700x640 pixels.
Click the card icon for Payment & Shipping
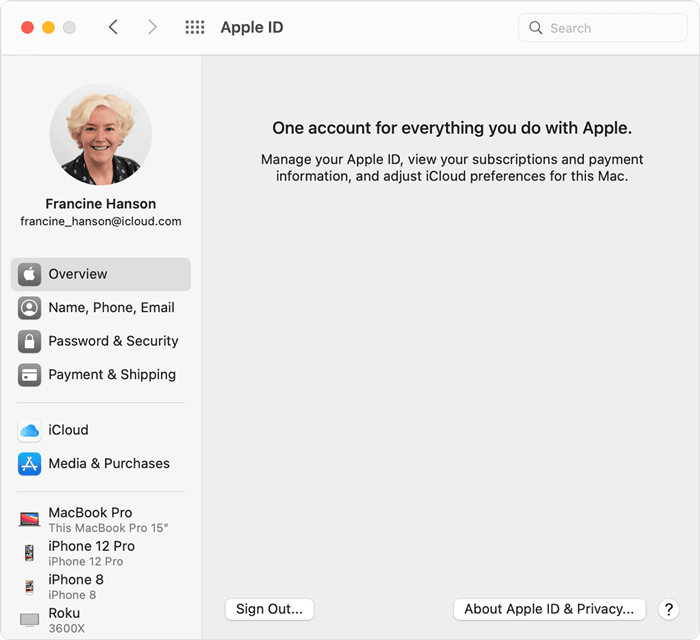pyautogui.click(x=29, y=375)
